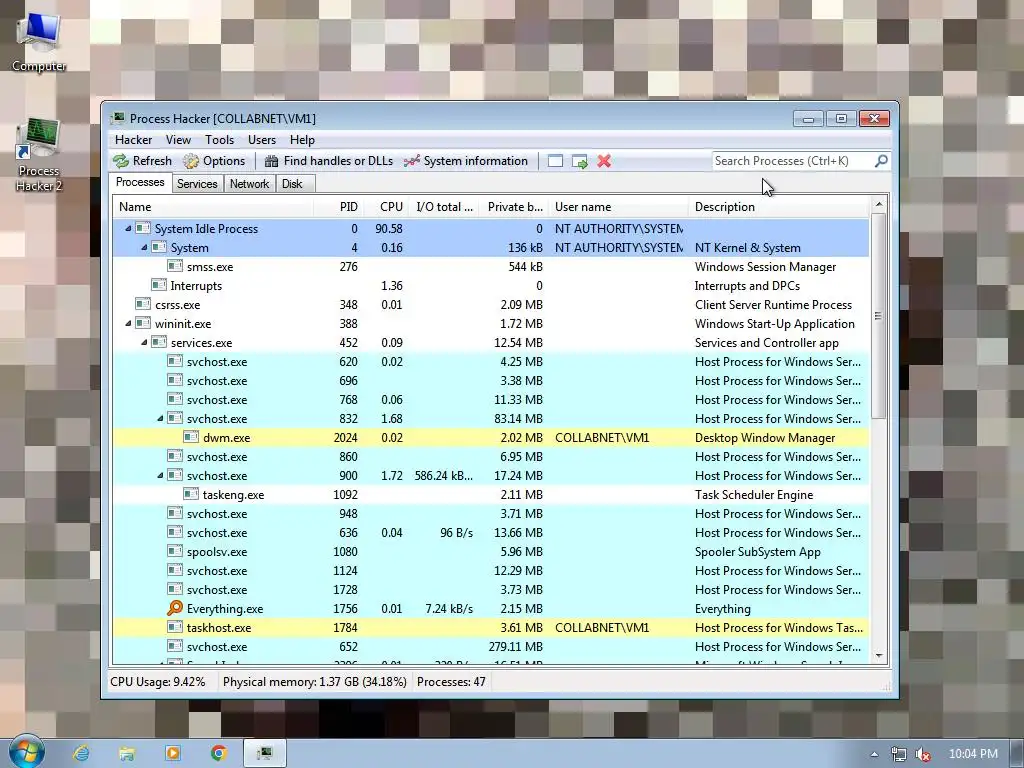Click the red X terminate window icon
1024x768 pixels.
604,161
